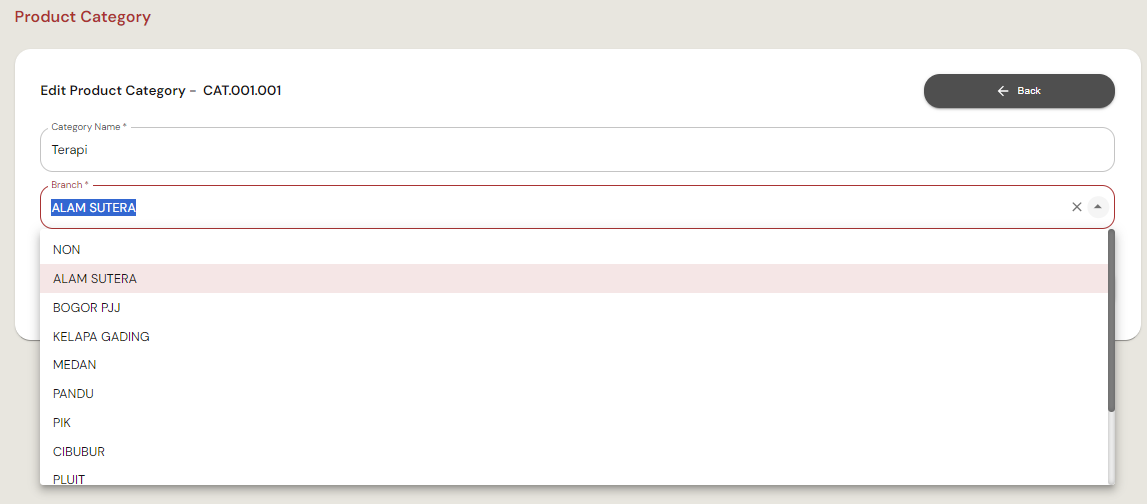Click the 'Category Name *' field label
1147x504 pixels.
coord(88,127)
